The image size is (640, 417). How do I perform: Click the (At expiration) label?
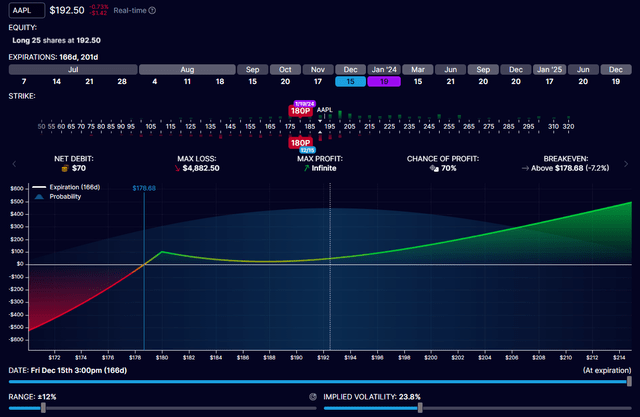tap(607, 370)
